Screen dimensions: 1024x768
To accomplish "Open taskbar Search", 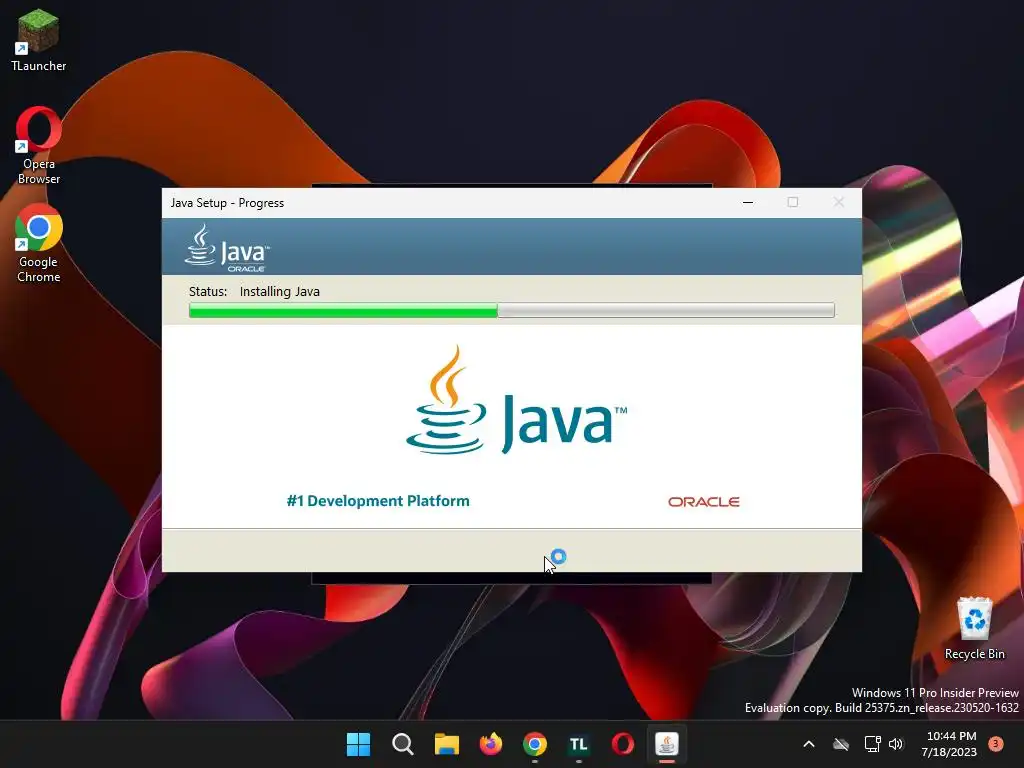I will (402, 744).
